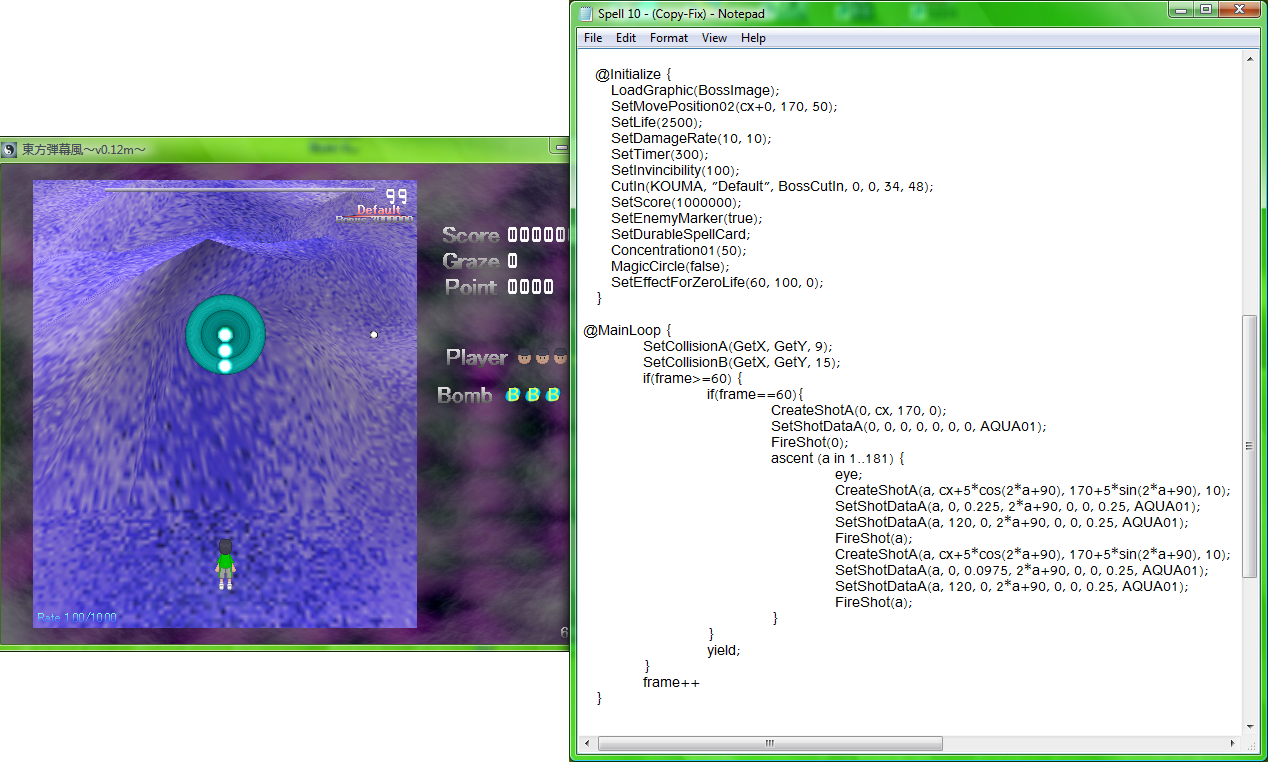Click the 'eye;' line in the code

click(x=848, y=474)
